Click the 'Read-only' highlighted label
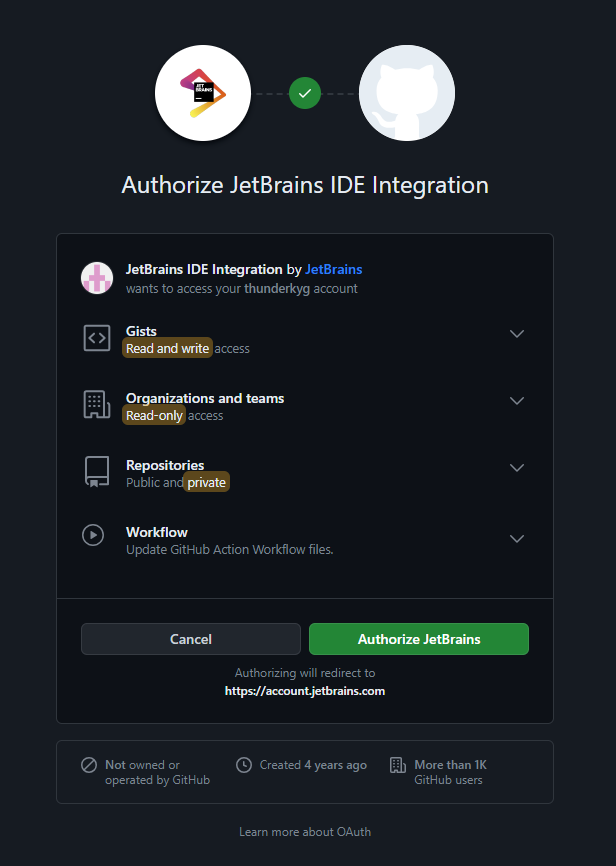 (154, 415)
